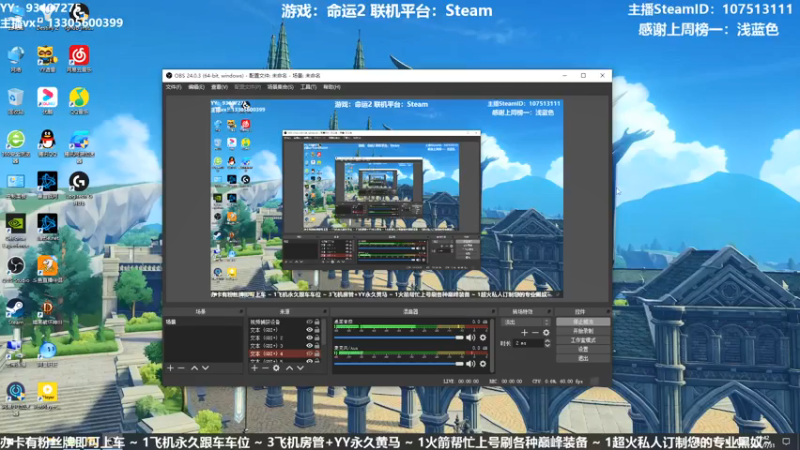The height and width of the screenshot is (450, 800).
Task: Open source properties gear in Sources panel
Action: [x=276, y=368]
